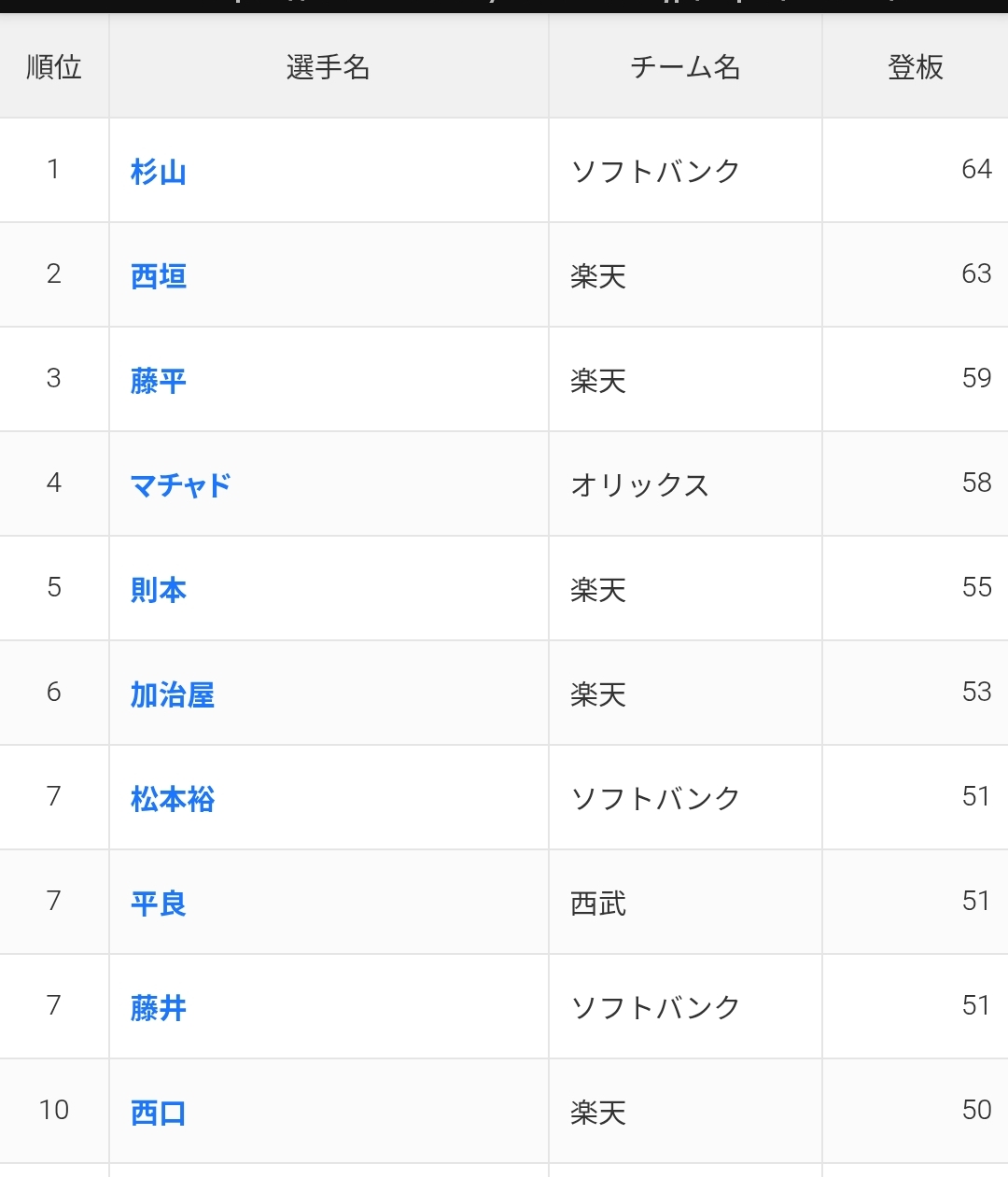Click 西武 team cell in 平良 row
The width and height of the screenshot is (1008, 1177).
[598, 904]
